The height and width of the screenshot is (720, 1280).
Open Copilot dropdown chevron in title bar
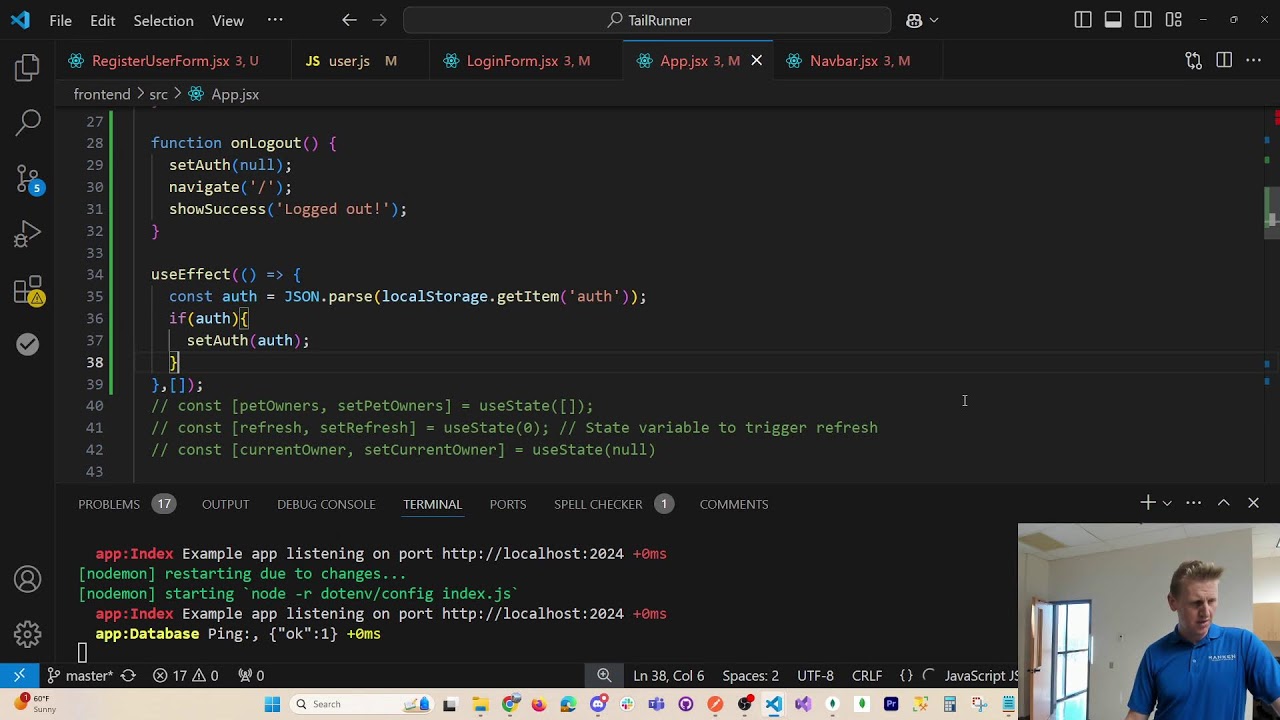935,20
